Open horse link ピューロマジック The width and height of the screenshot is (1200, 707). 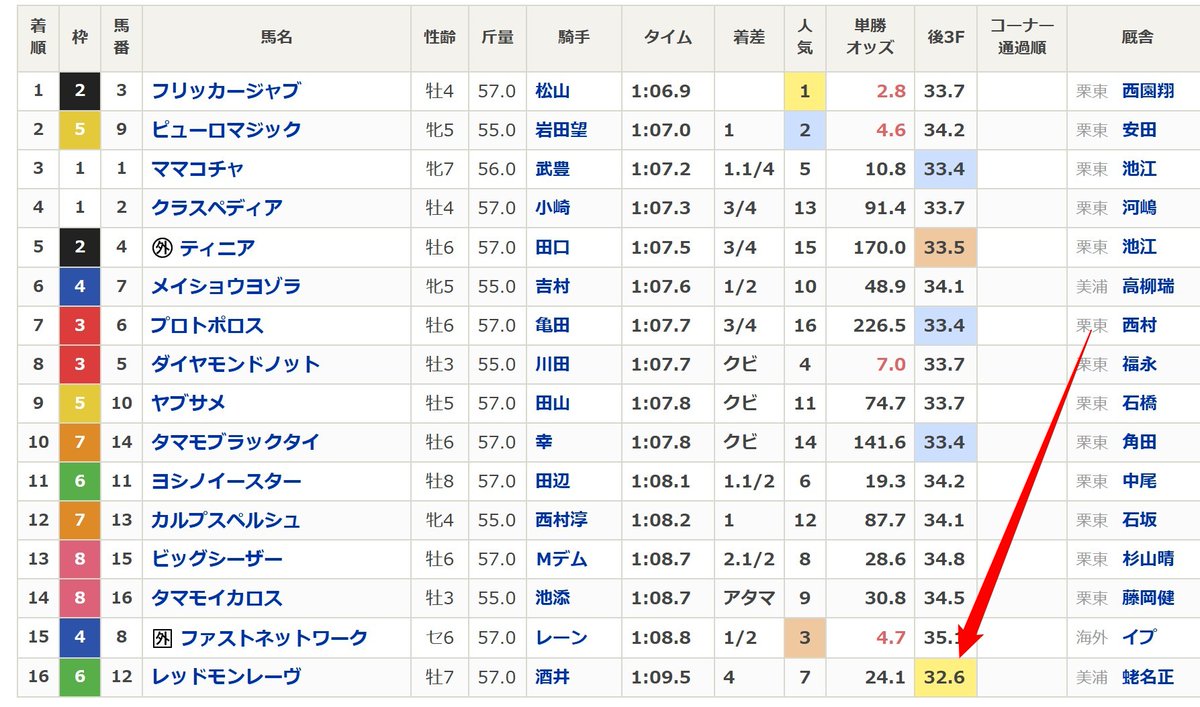pos(226,130)
